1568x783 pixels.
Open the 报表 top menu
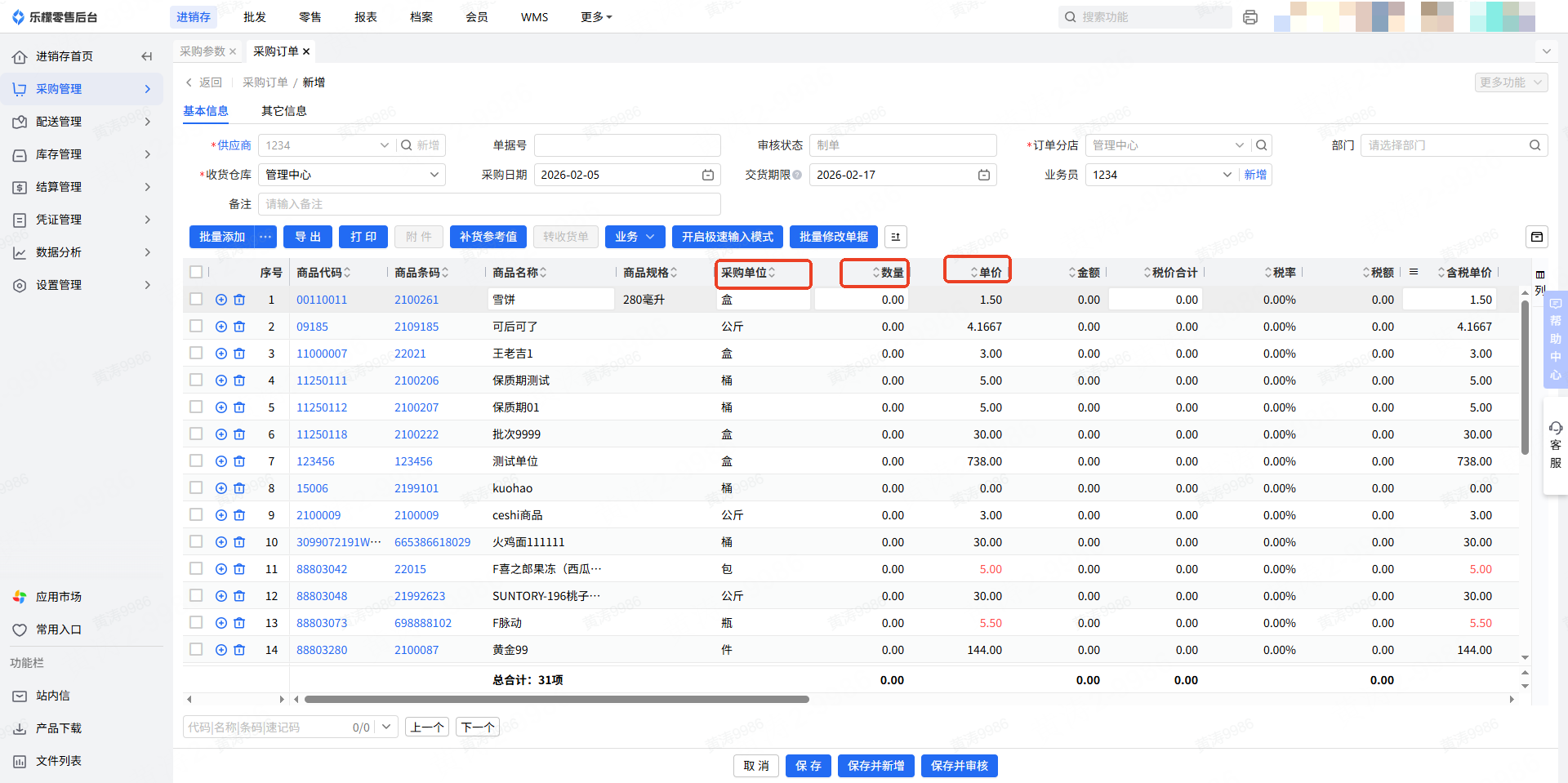tap(365, 17)
